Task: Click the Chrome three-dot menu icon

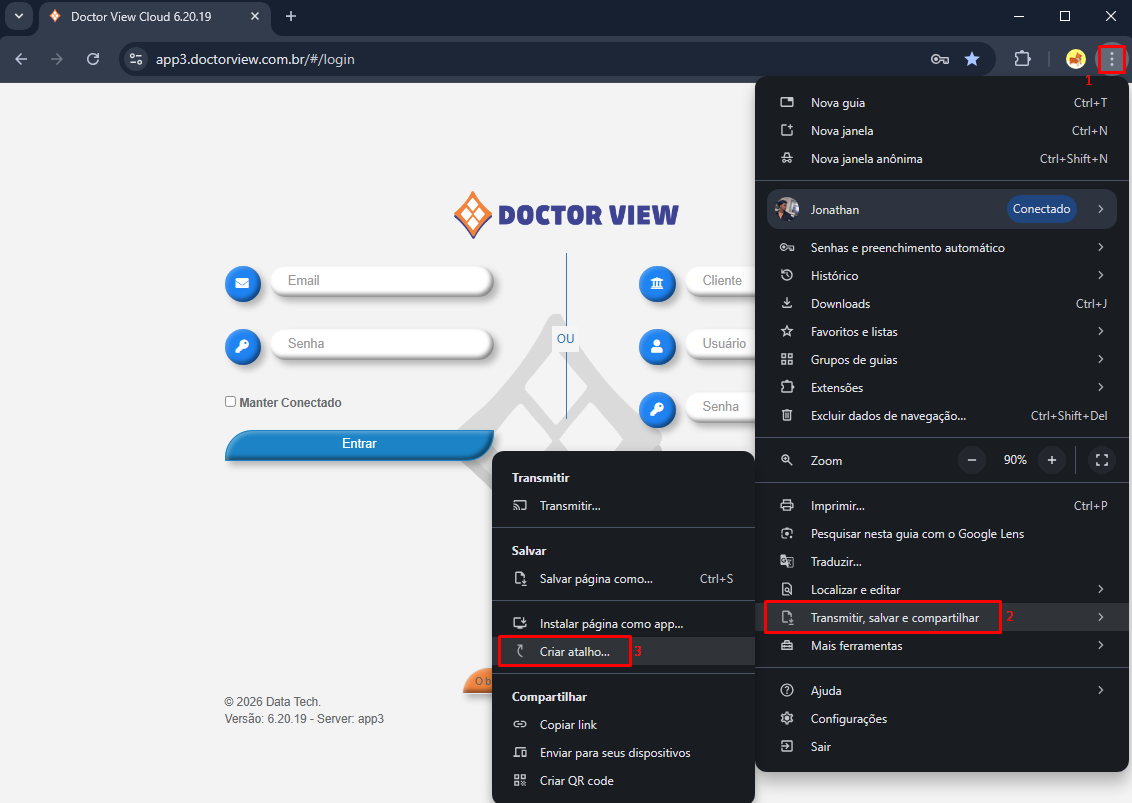Action: point(1111,59)
